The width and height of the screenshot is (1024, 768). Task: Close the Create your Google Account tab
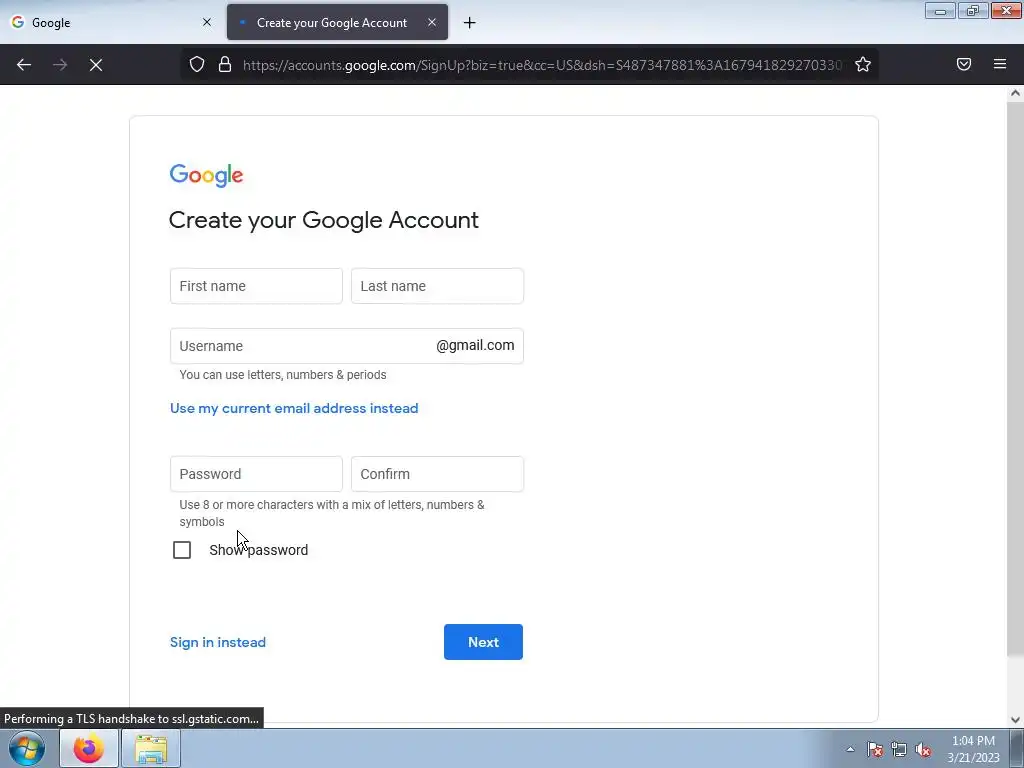tap(432, 22)
